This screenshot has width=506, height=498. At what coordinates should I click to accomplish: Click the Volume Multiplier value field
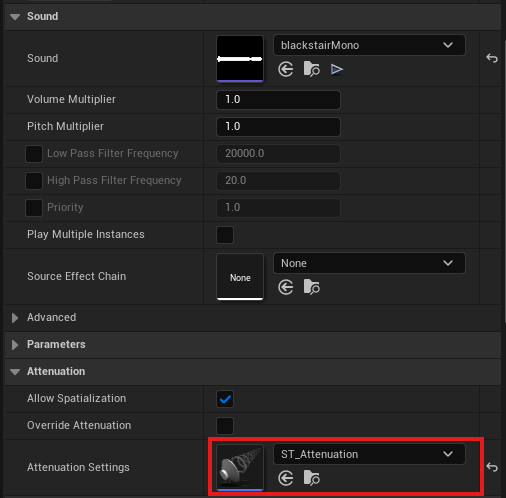[278, 100]
